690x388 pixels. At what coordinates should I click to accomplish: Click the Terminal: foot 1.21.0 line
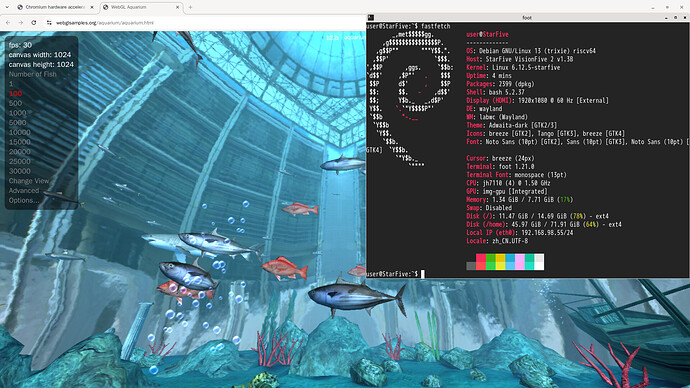[x=500, y=166]
